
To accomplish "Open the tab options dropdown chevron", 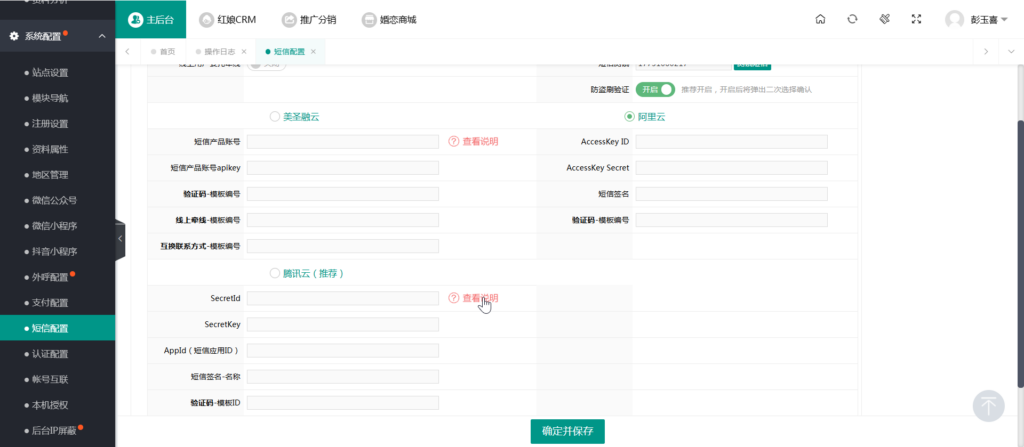I will [x=1011, y=52].
